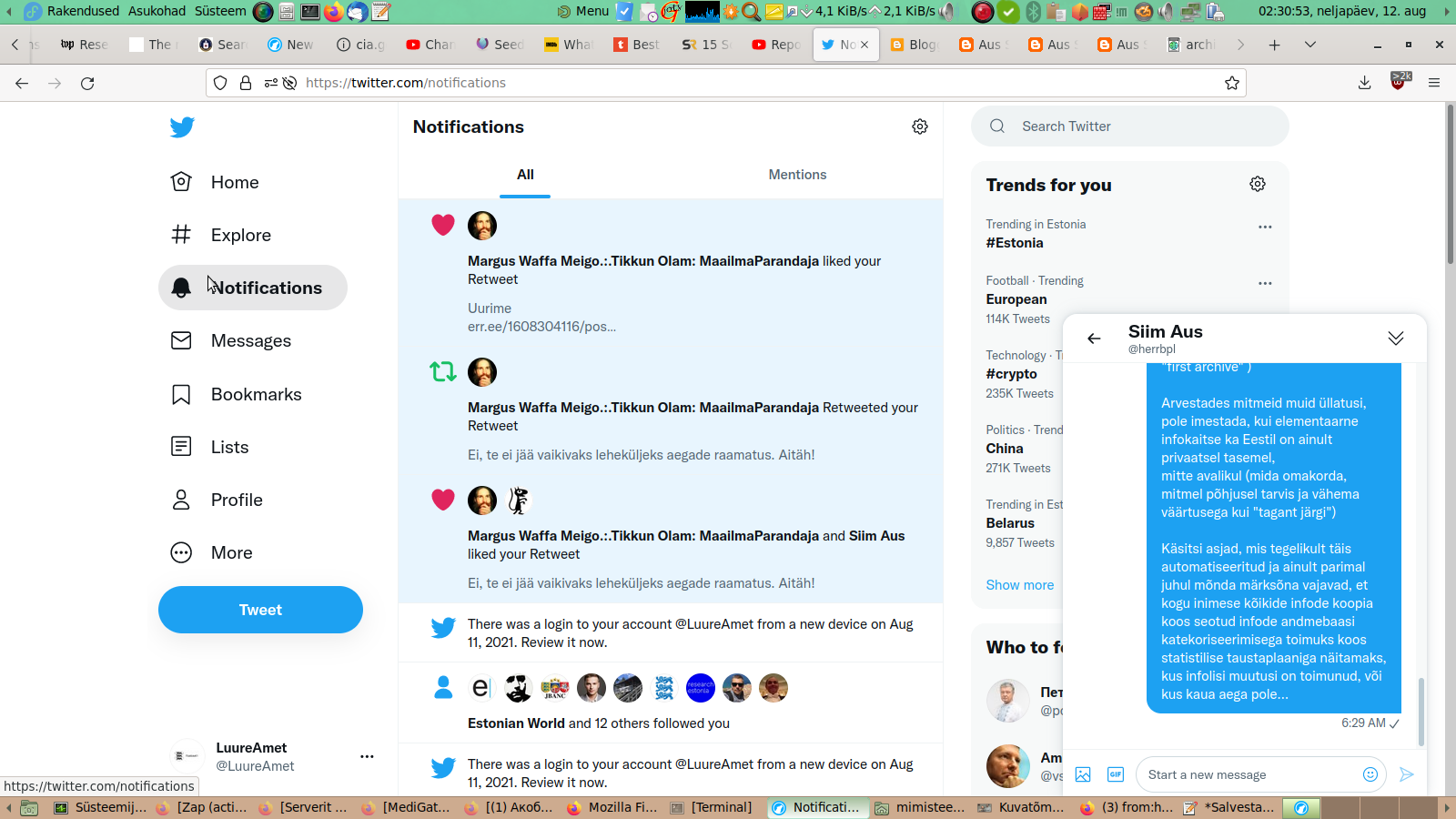Open the Asukohad places menu
Image resolution: width=1456 pixels, height=819 pixels.
click(x=157, y=11)
